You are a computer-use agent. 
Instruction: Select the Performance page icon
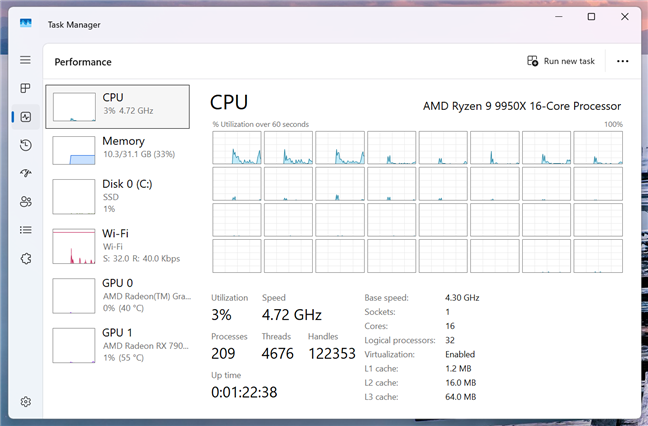click(26, 117)
